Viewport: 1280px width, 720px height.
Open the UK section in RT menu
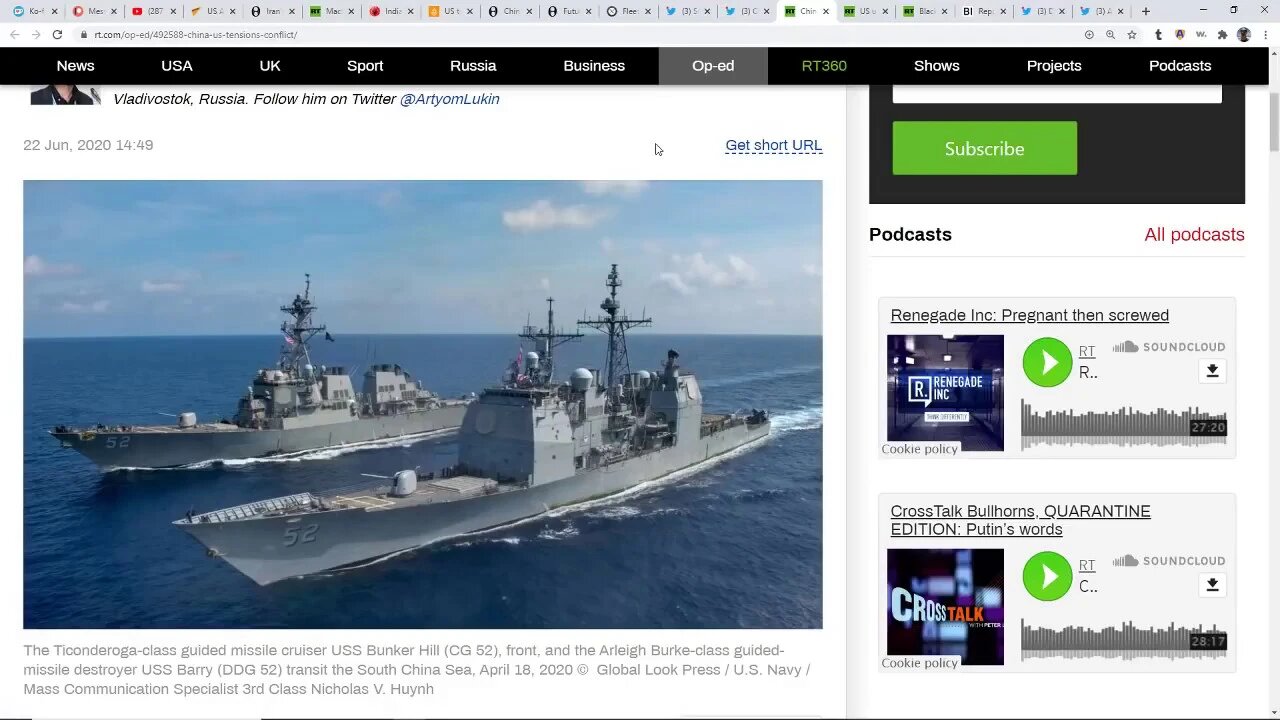[270, 66]
